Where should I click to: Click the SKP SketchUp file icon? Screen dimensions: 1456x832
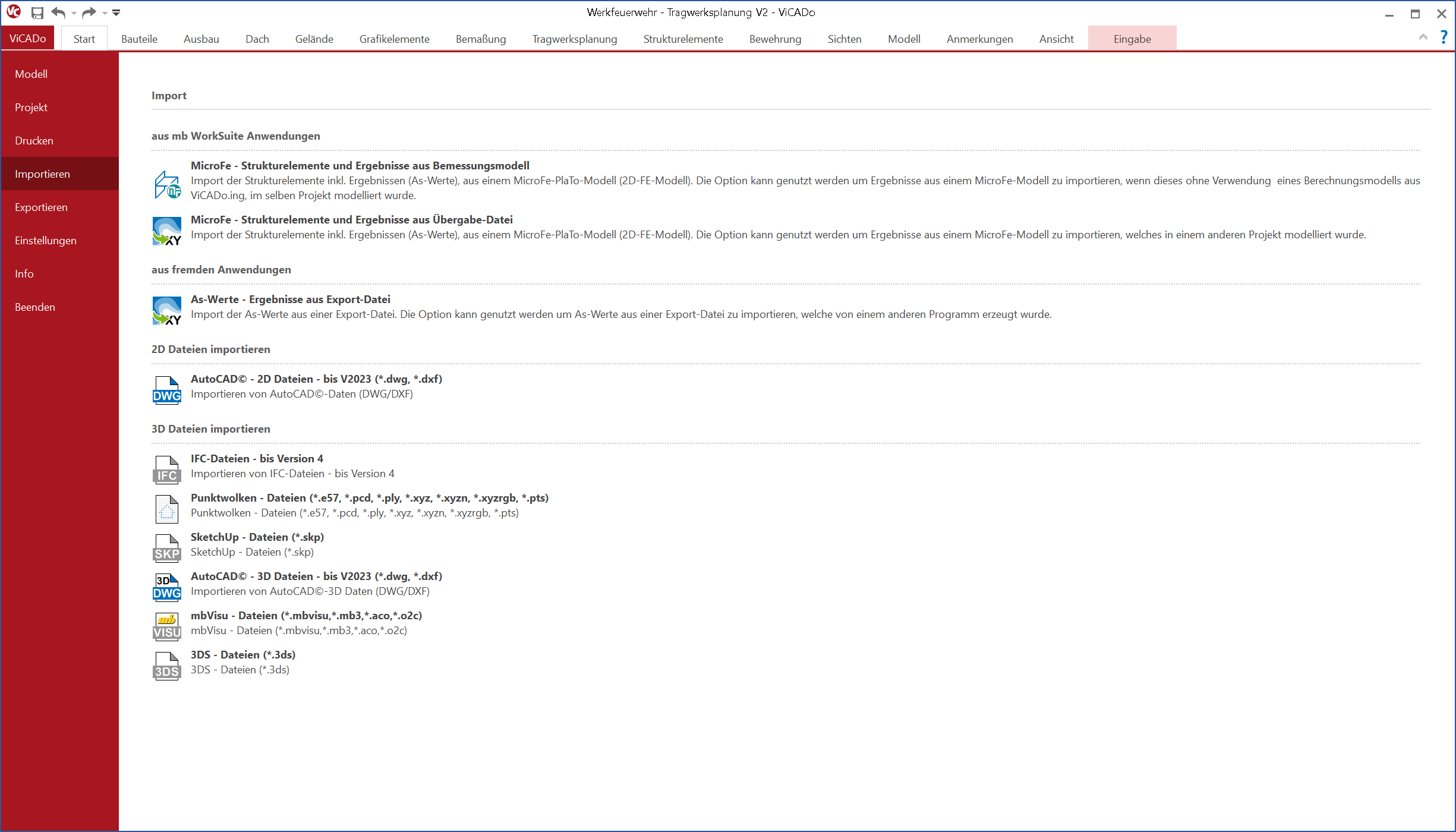(167, 549)
